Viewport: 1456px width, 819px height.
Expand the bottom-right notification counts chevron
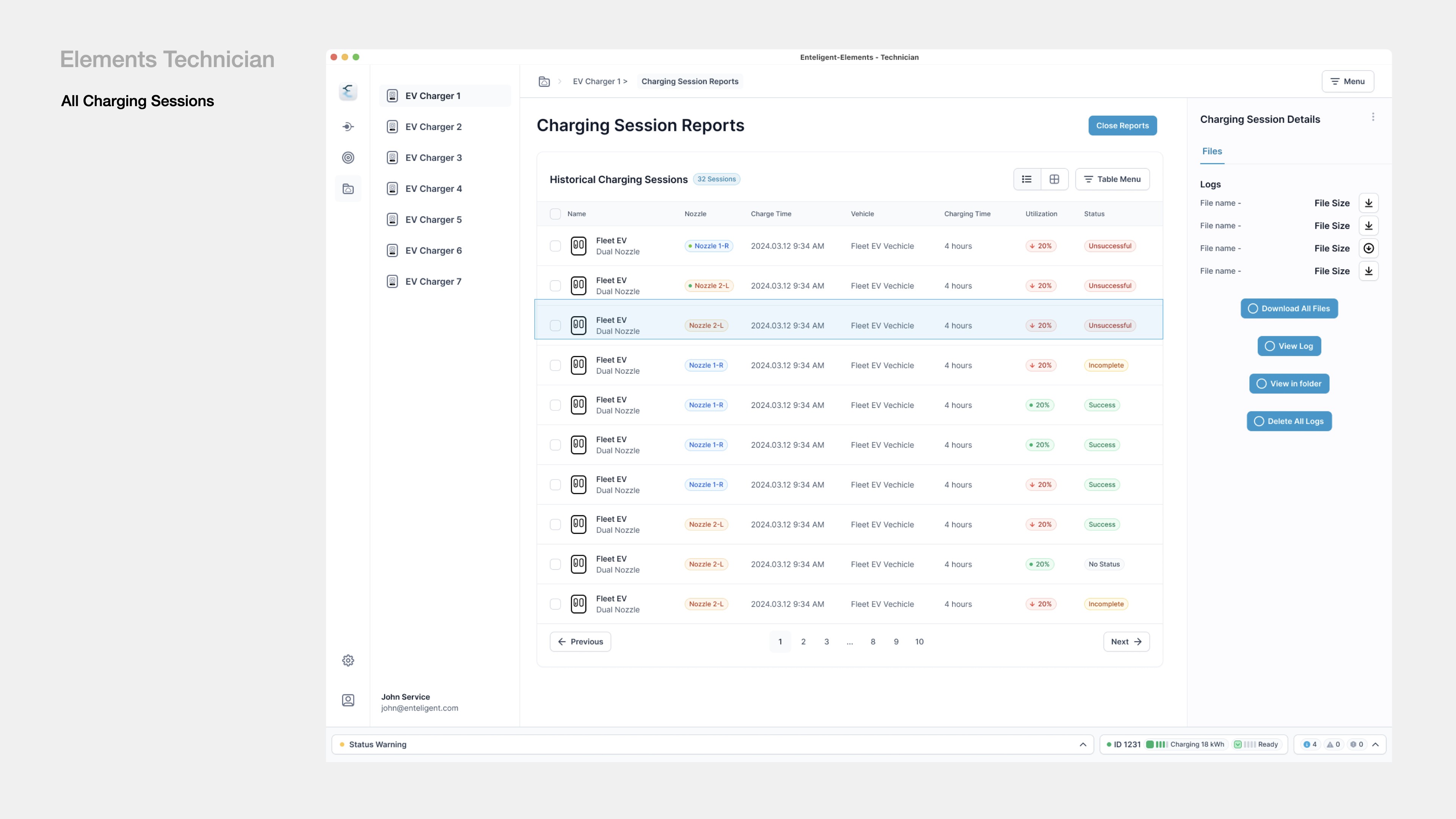[x=1375, y=744]
